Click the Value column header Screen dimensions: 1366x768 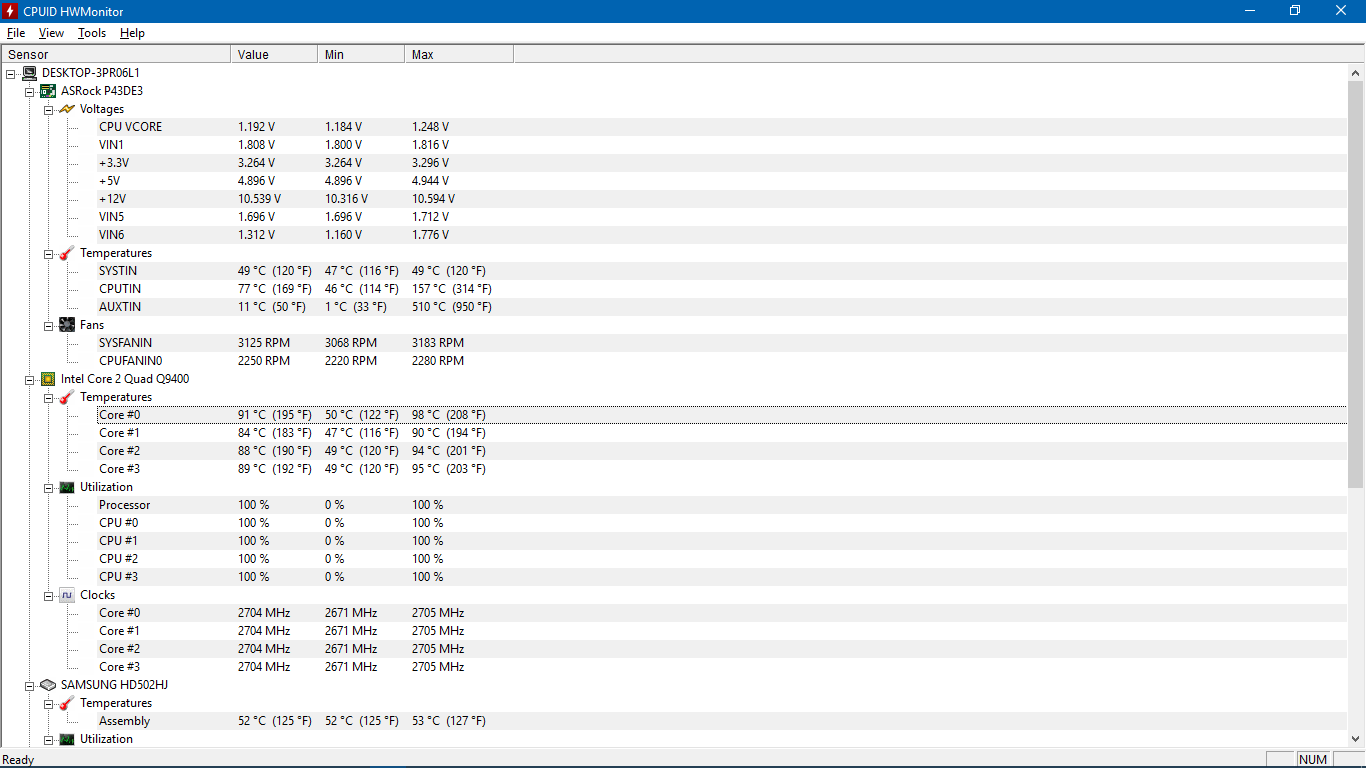274,54
